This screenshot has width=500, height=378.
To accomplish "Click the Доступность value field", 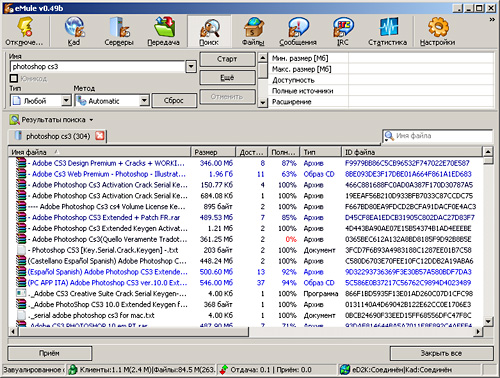I will pos(421,80).
